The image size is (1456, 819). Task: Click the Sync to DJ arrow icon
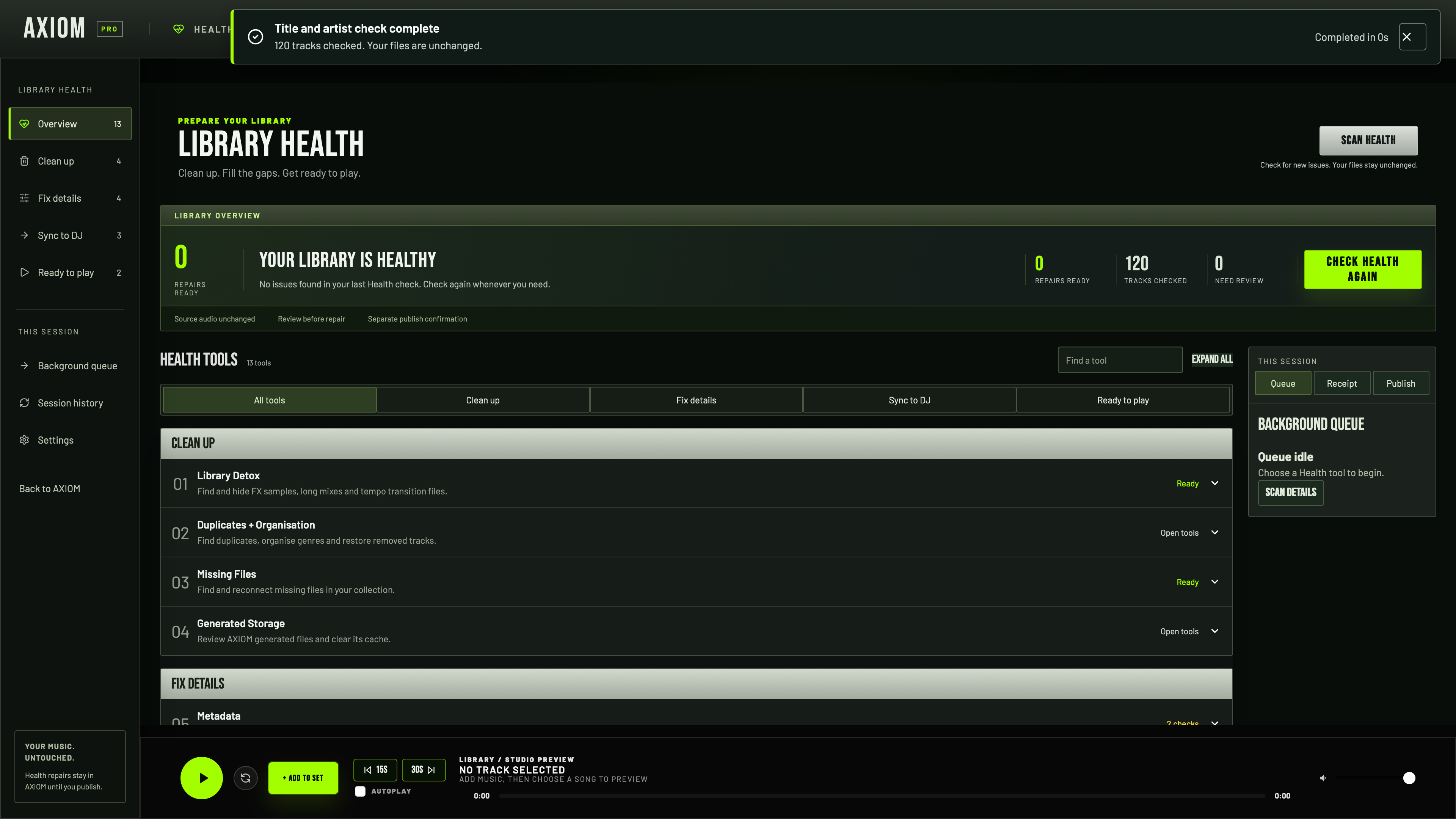click(x=24, y=235)
